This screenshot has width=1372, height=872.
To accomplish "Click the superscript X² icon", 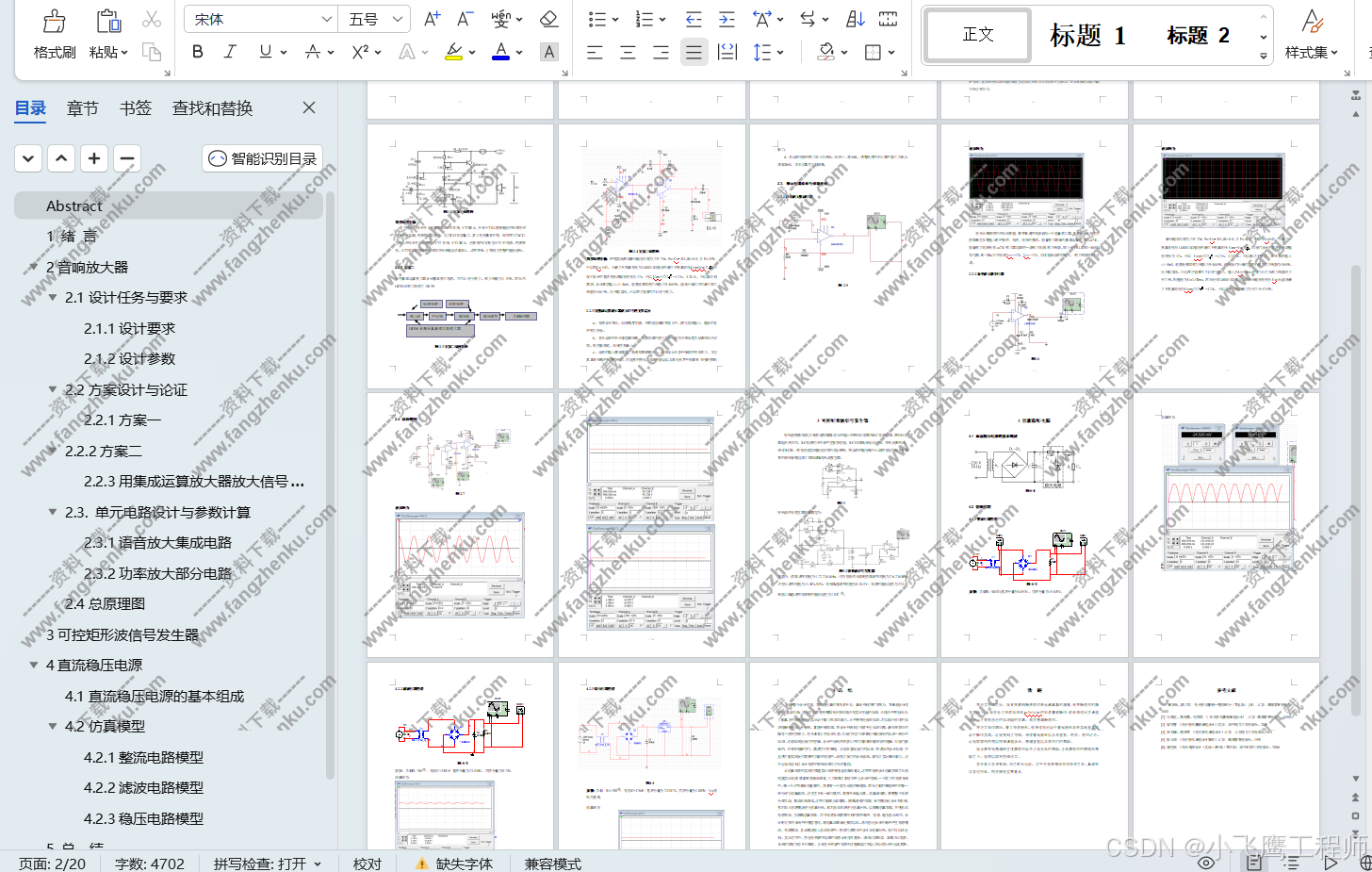I will tap(360, 52).
